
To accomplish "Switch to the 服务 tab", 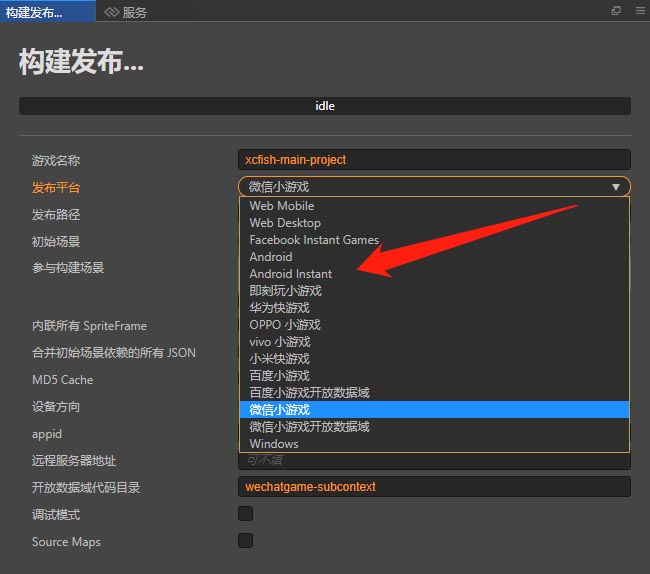I will point(134,12).
